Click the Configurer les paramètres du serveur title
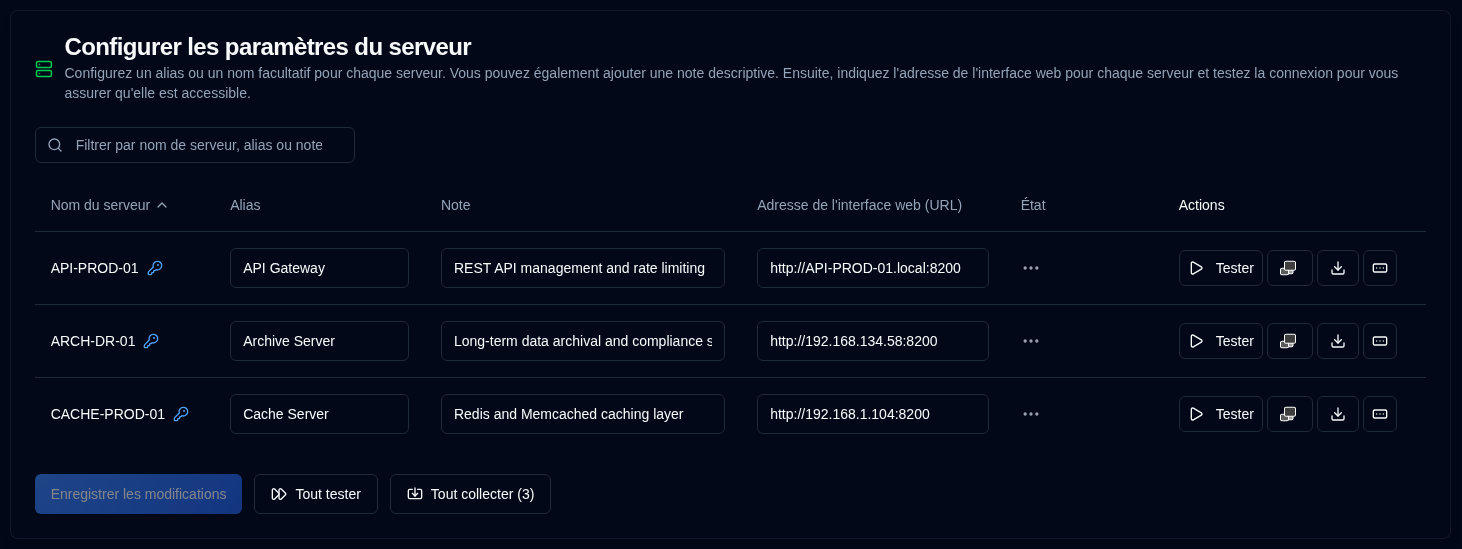 [268, 47]
